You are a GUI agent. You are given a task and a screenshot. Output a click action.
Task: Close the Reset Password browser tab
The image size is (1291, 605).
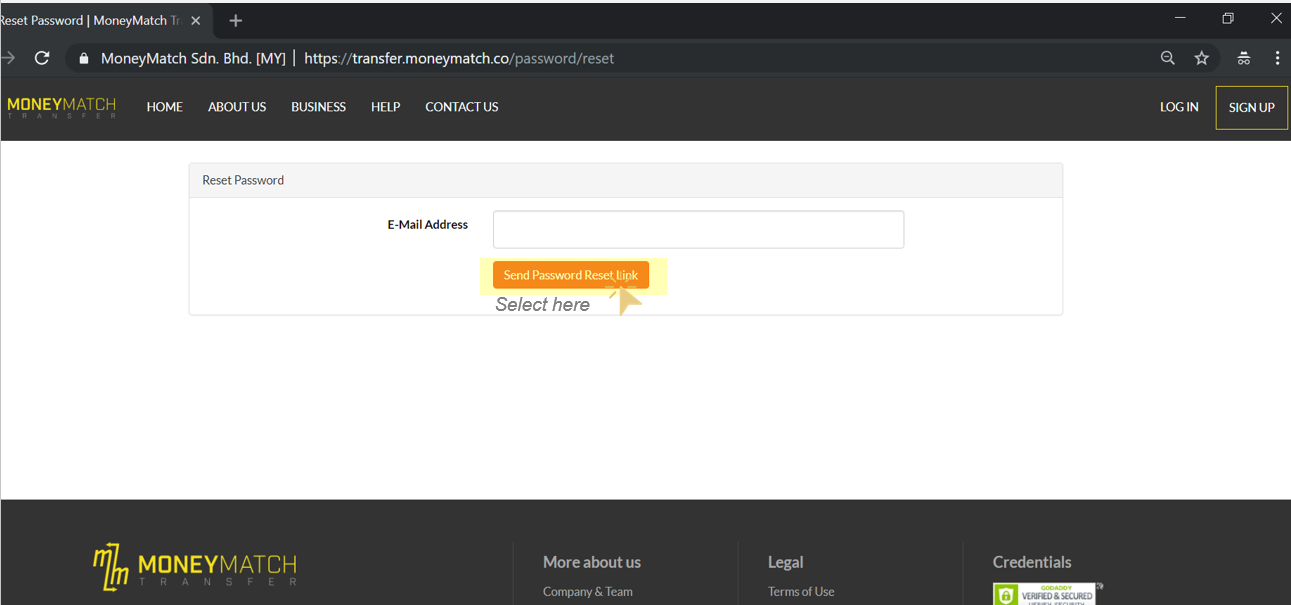pos(195,20)
